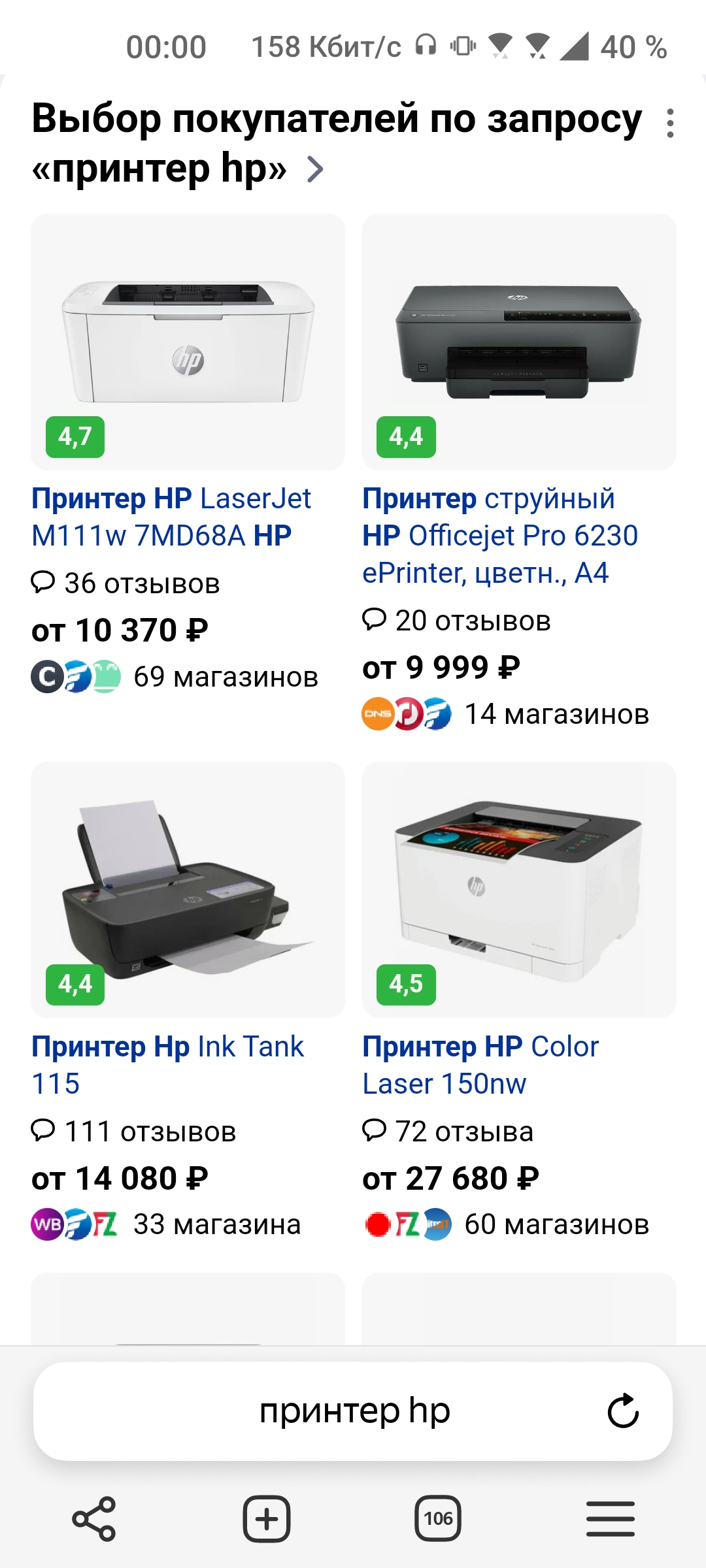Tap the WB store icon

tap(47, 1224)
